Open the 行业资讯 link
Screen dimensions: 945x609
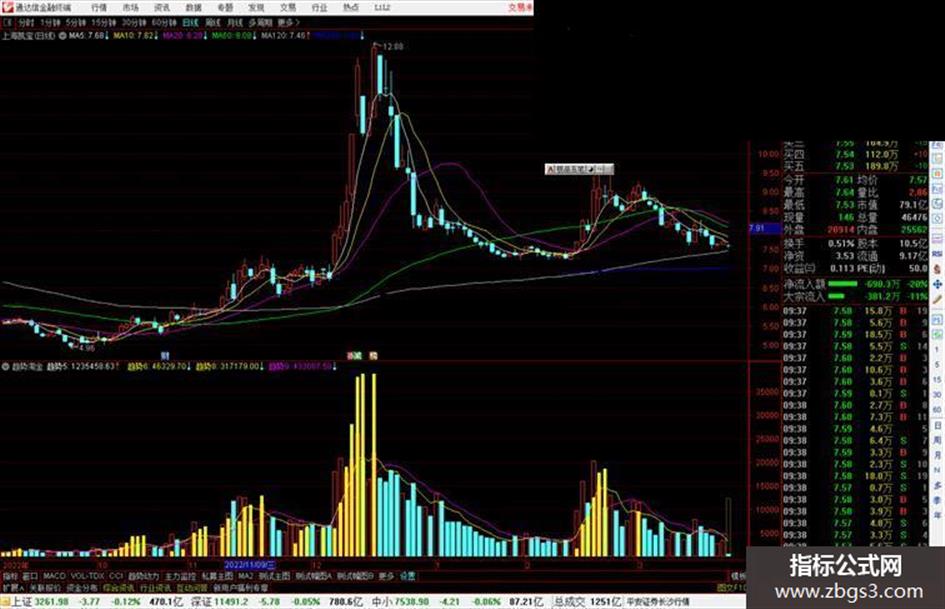(x=155, y=588)
